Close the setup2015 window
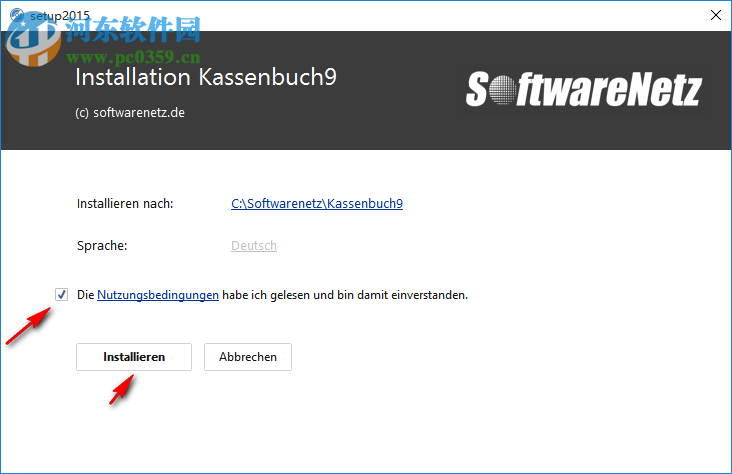This screenshot has width=732, height=474. (x=716, y=15)
